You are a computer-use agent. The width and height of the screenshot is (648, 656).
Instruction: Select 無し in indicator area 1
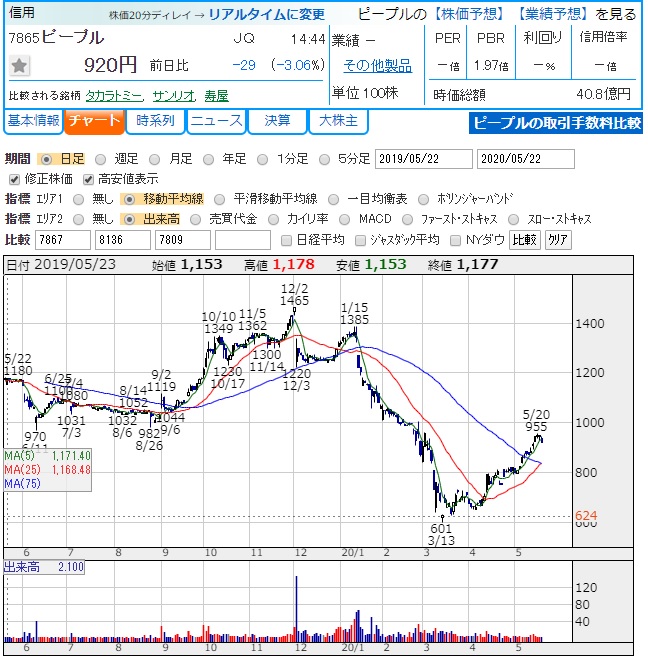pos(78,200)
